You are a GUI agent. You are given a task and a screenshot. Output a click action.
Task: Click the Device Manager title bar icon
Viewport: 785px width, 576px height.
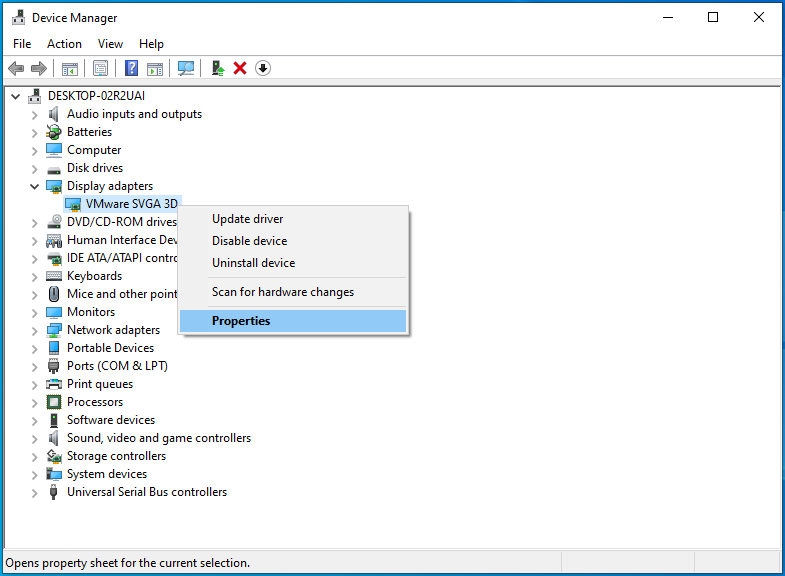coord(19,18)
